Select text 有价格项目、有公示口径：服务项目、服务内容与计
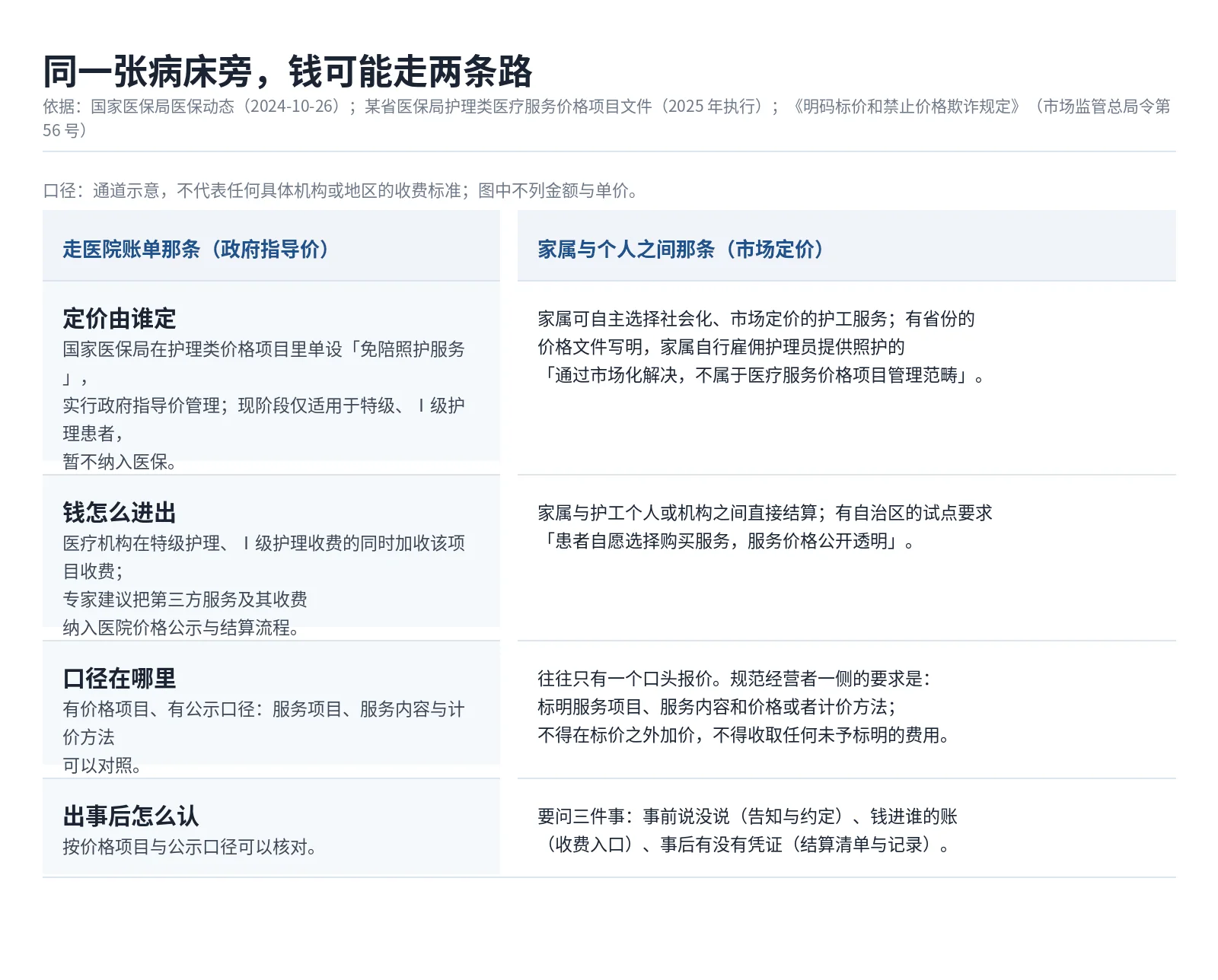This screenshot has width=1218, height=980. (263, 709)
